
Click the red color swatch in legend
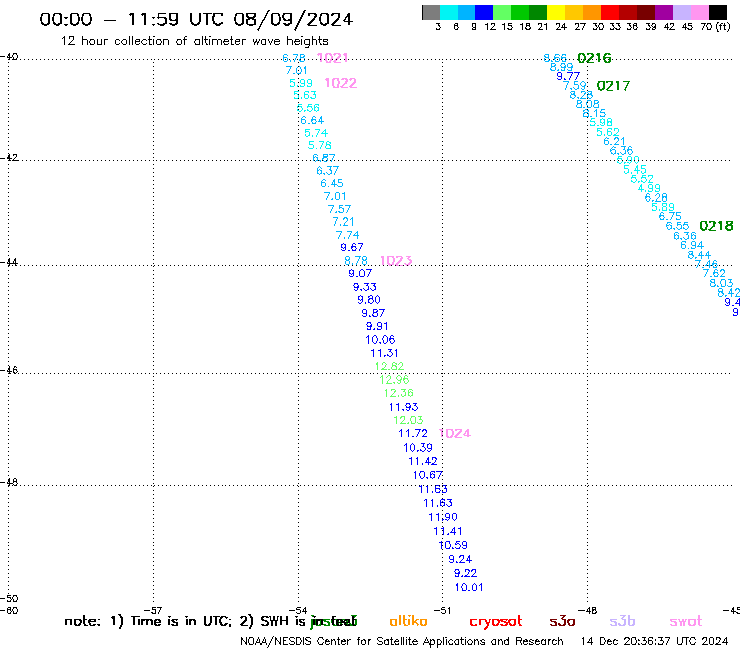coord(610,12)
